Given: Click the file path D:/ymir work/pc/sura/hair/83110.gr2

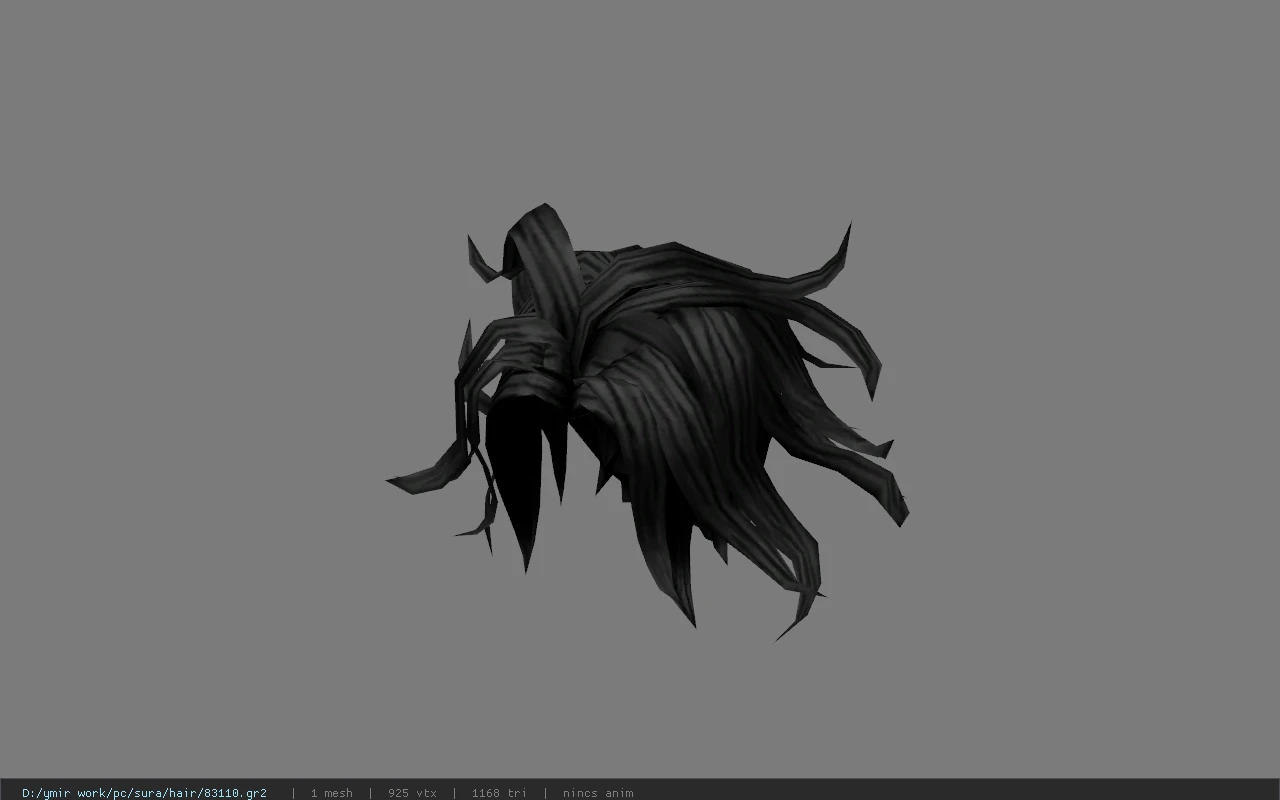Looking at the screenshot, I should point(144,793).
